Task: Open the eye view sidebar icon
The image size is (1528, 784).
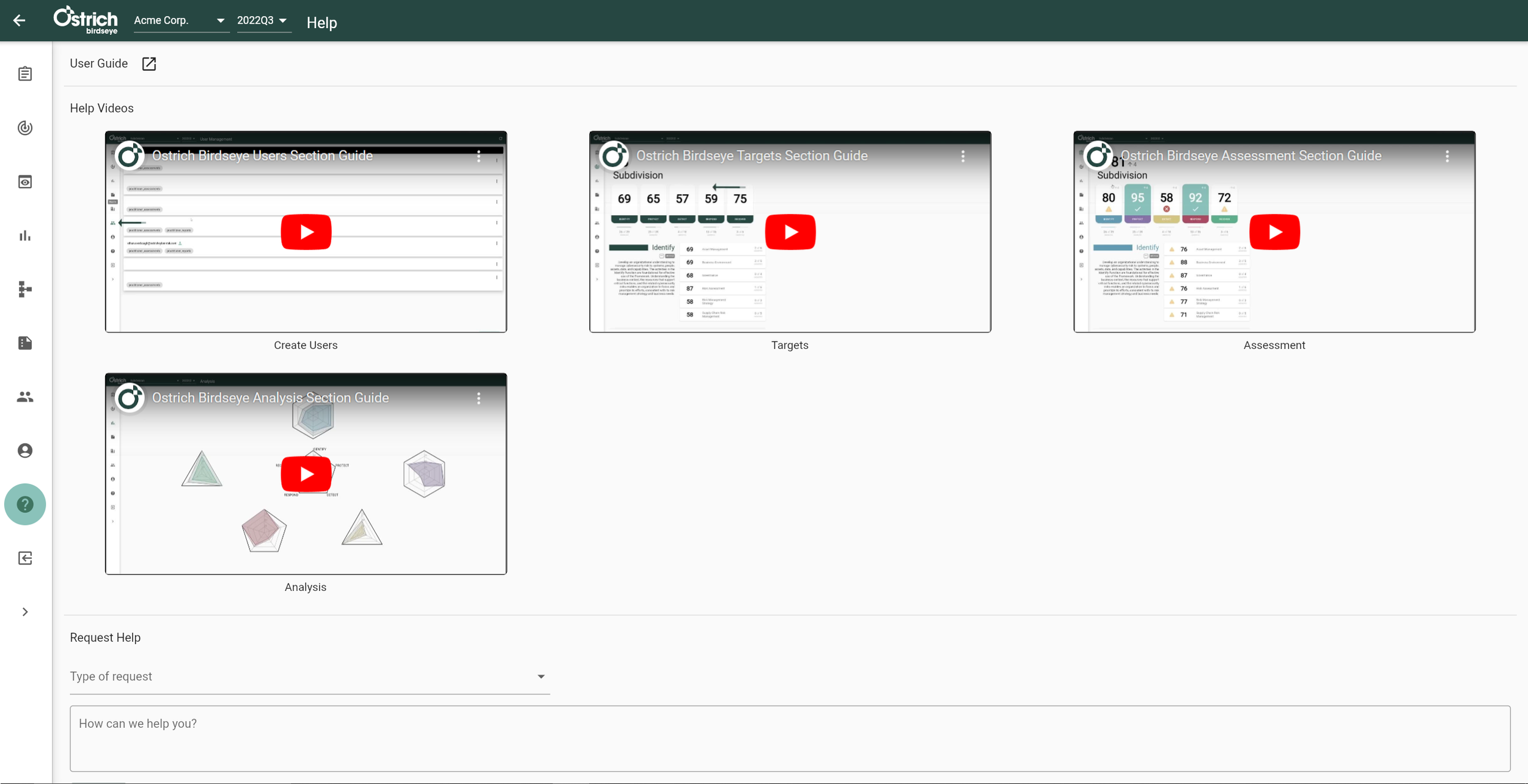Action: coord(25,182)
